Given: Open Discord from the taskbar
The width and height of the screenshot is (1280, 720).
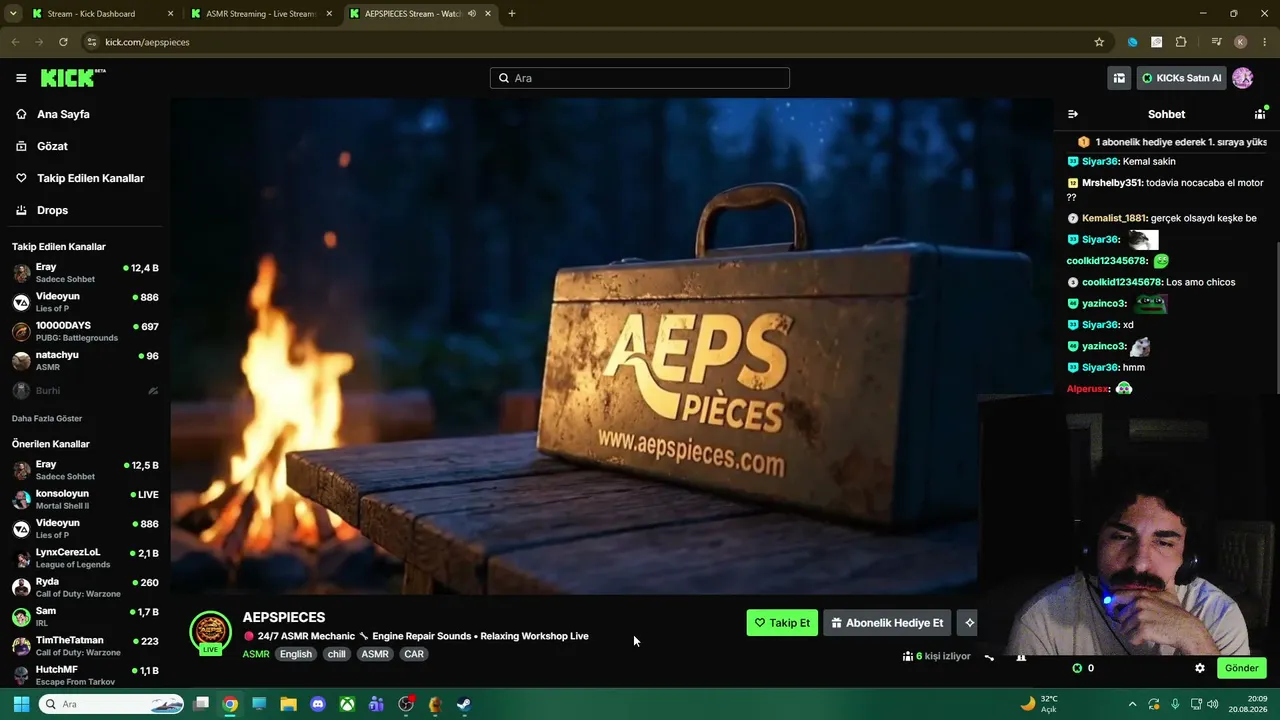Looking at the screenshot, I should pos(318,704).
